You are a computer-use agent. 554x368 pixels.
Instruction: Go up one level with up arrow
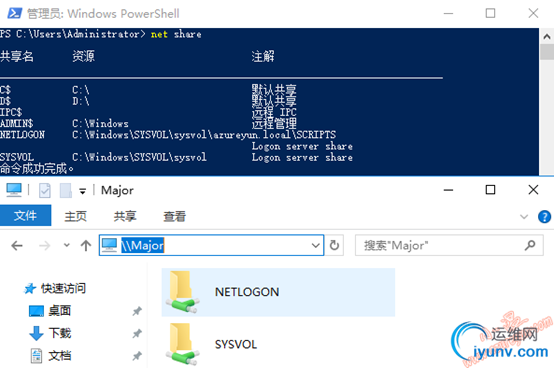[86, 245]
